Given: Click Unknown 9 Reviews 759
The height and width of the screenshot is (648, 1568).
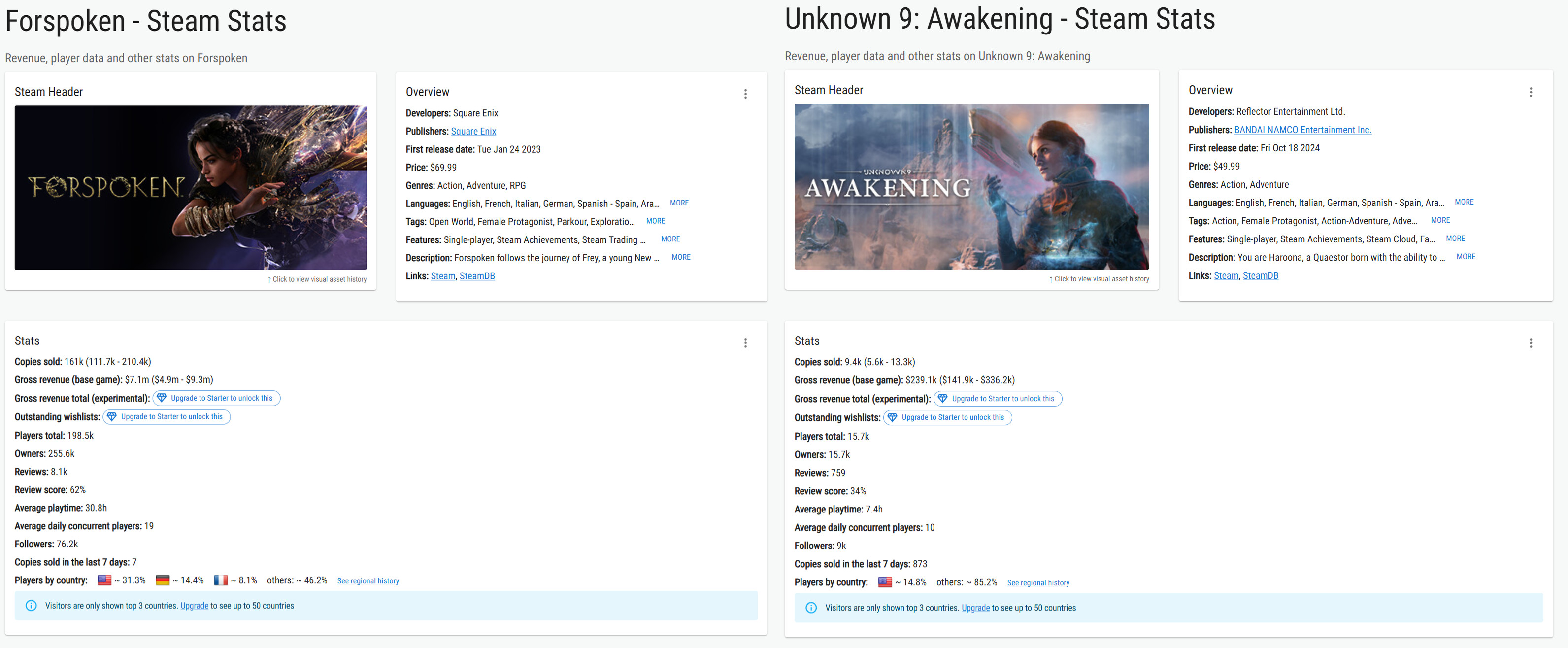Looking at the screenshot, I should coord(819,473).
